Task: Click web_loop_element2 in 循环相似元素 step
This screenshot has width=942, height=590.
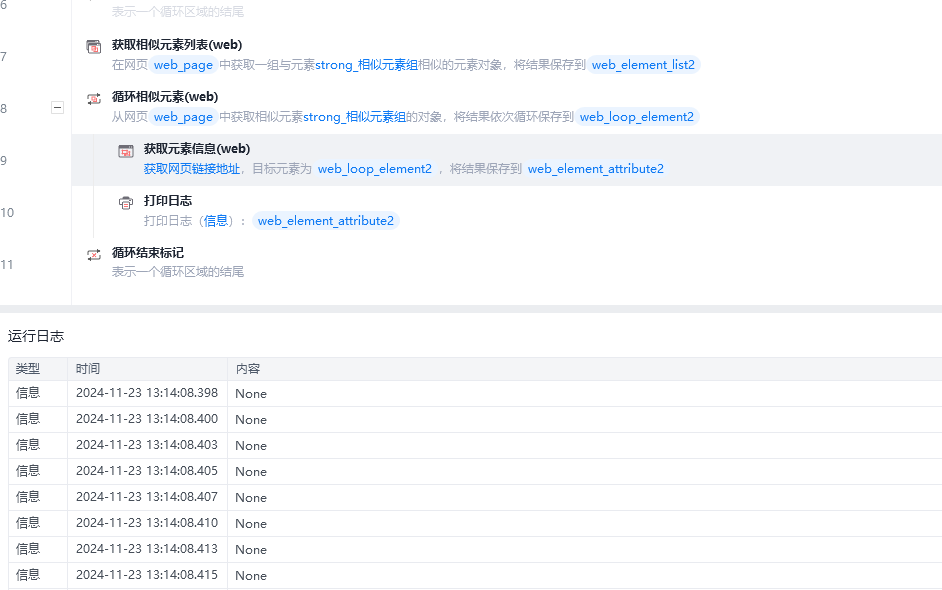Action: tap(636, 117)
